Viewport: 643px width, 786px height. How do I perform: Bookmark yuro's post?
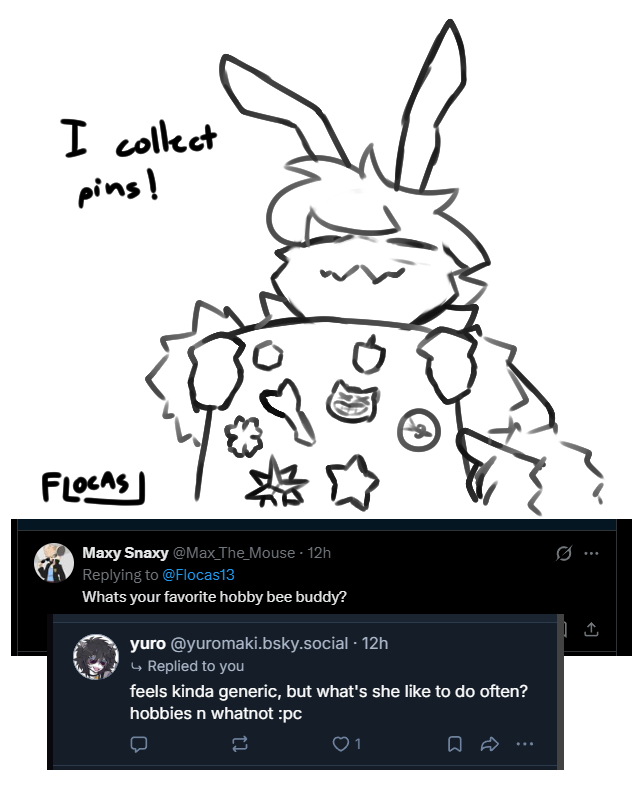pos(455,743)
